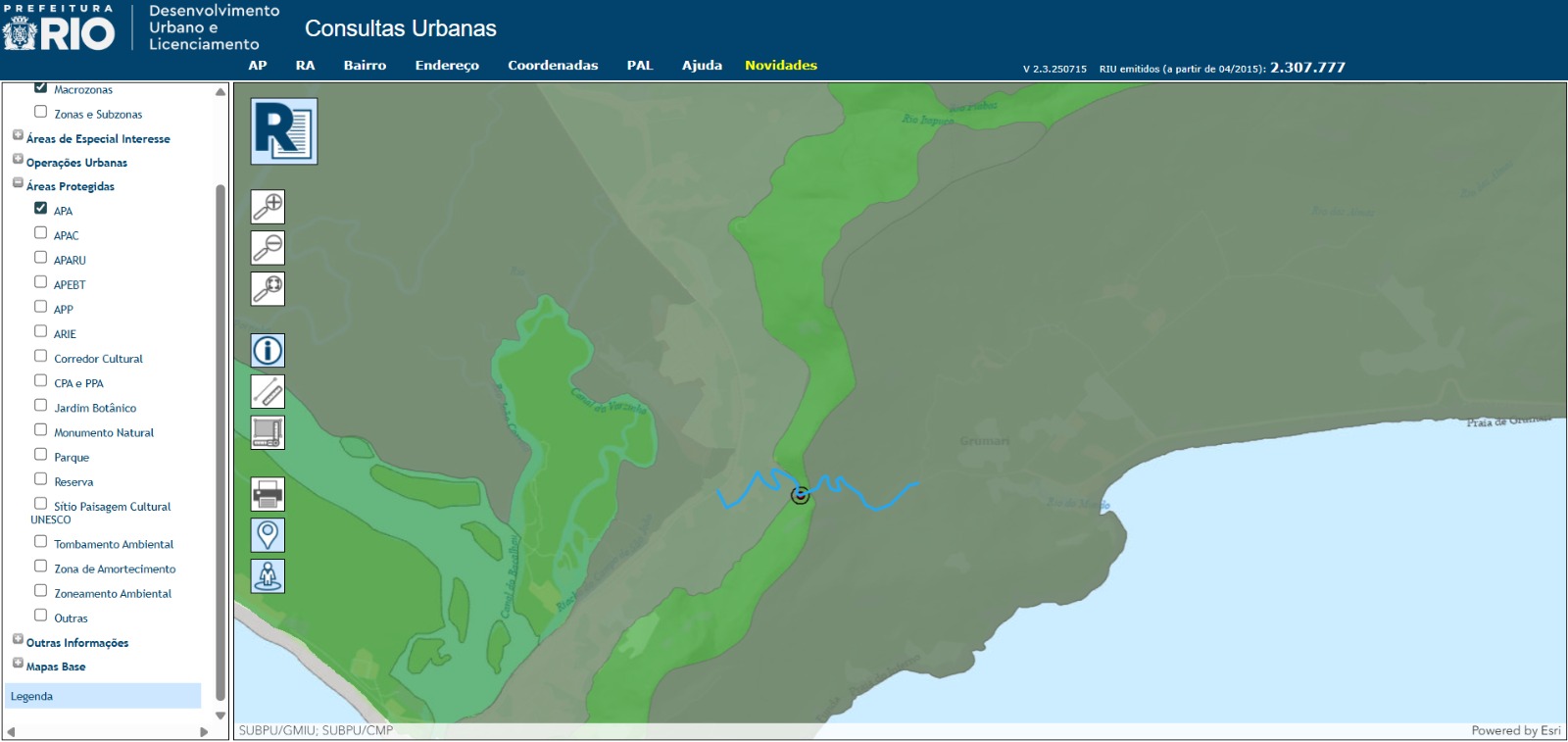
Task: Uncheck the APA layer checkbox
Action: (41, 208)
